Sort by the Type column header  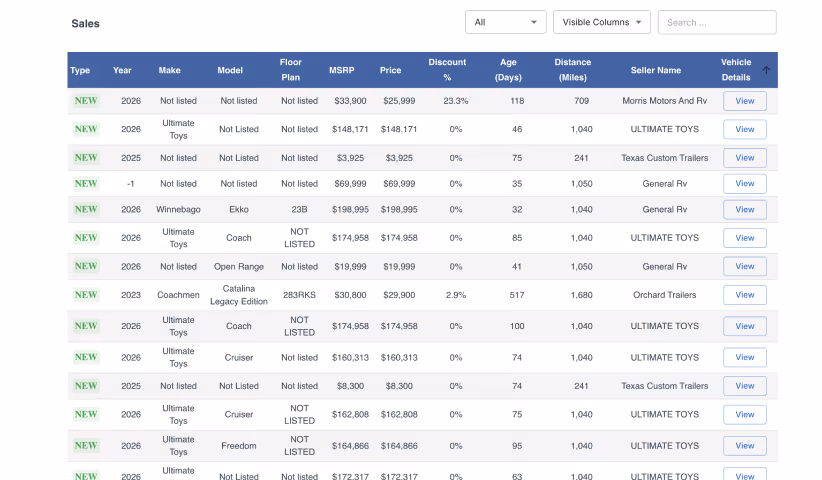(x=80, y=70)
